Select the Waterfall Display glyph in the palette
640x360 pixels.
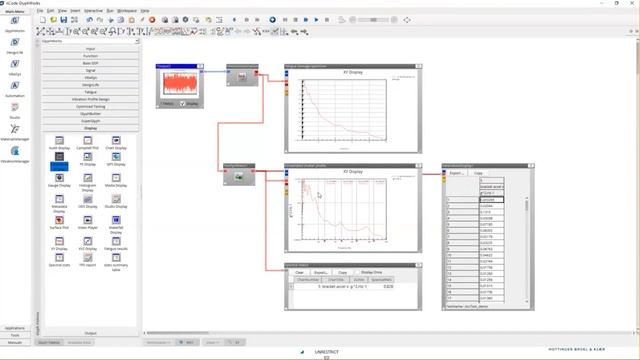pyautogui.click(x=116, y=224)
